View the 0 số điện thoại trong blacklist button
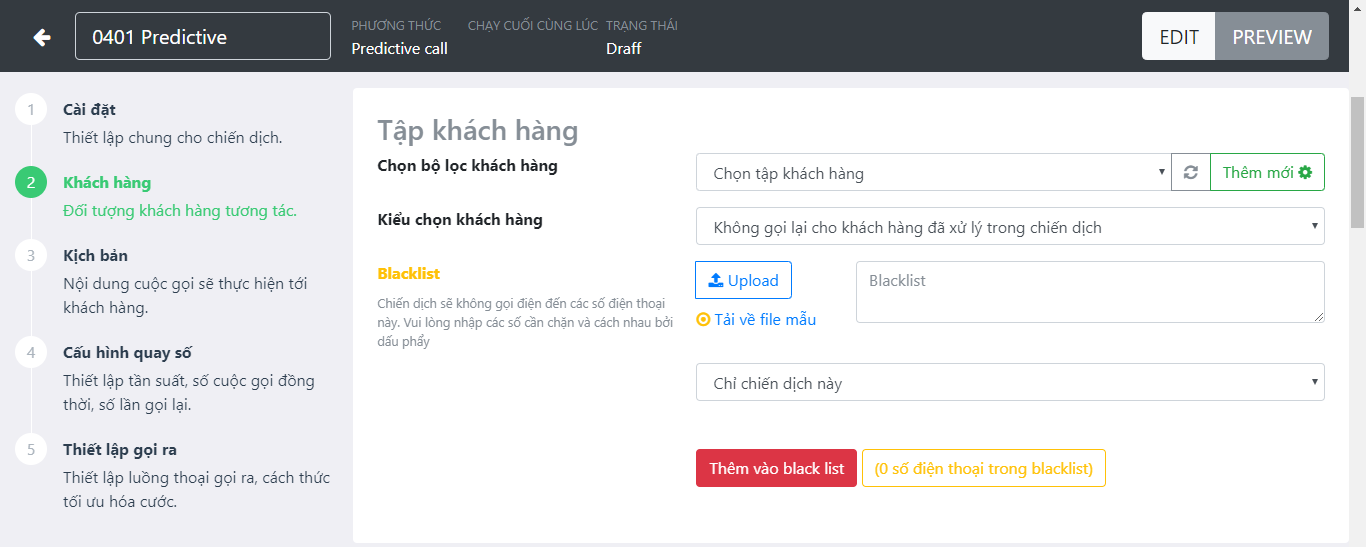This screenshot has width=1366, height=547. (x=983, y=468)
